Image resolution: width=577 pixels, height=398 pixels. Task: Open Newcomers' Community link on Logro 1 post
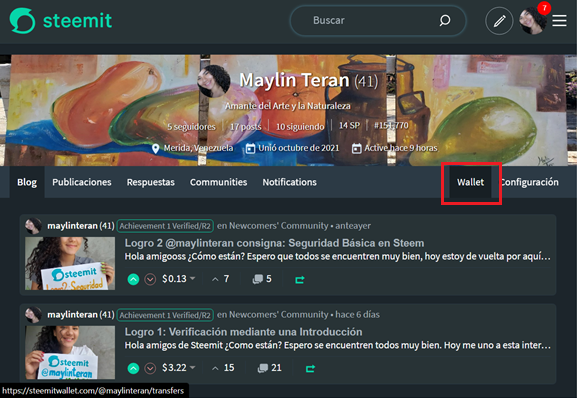click(x=279, y=315)
